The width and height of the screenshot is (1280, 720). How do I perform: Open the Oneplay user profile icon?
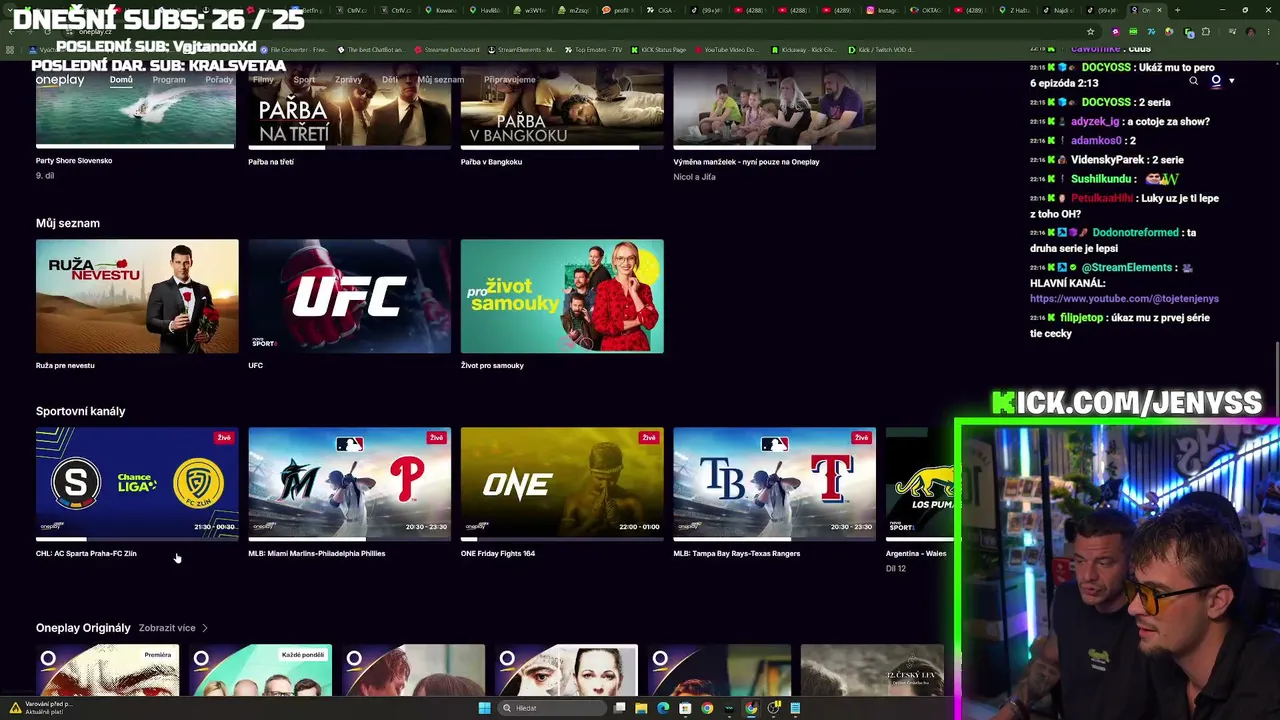(1216, 81)
